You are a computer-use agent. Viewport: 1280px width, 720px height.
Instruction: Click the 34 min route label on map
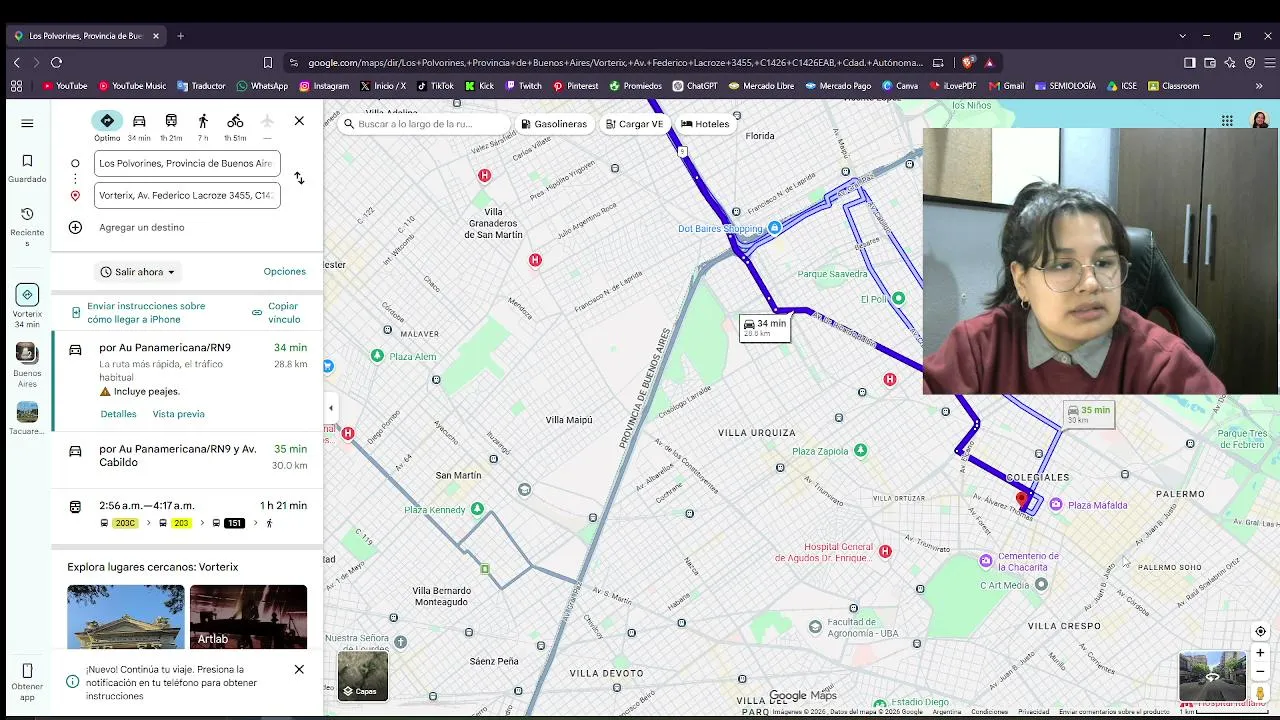(765, 327)
